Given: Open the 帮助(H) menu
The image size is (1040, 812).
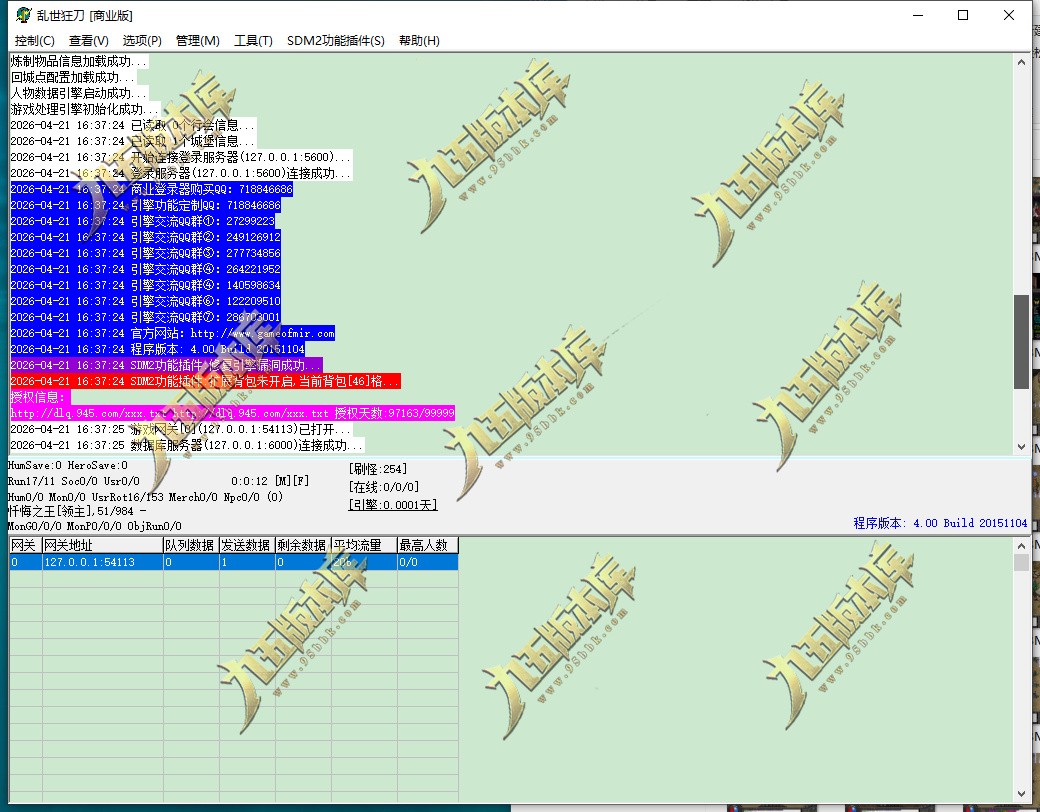Looking at the screenshot, I should pyautogui.click(x=419, y=40).
